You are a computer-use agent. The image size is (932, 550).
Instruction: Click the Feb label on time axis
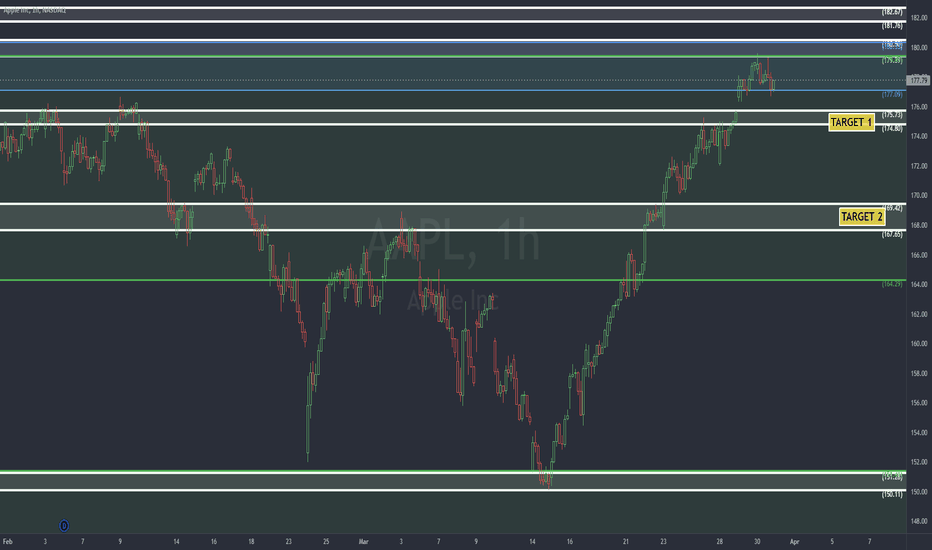[x=7, y=542]
